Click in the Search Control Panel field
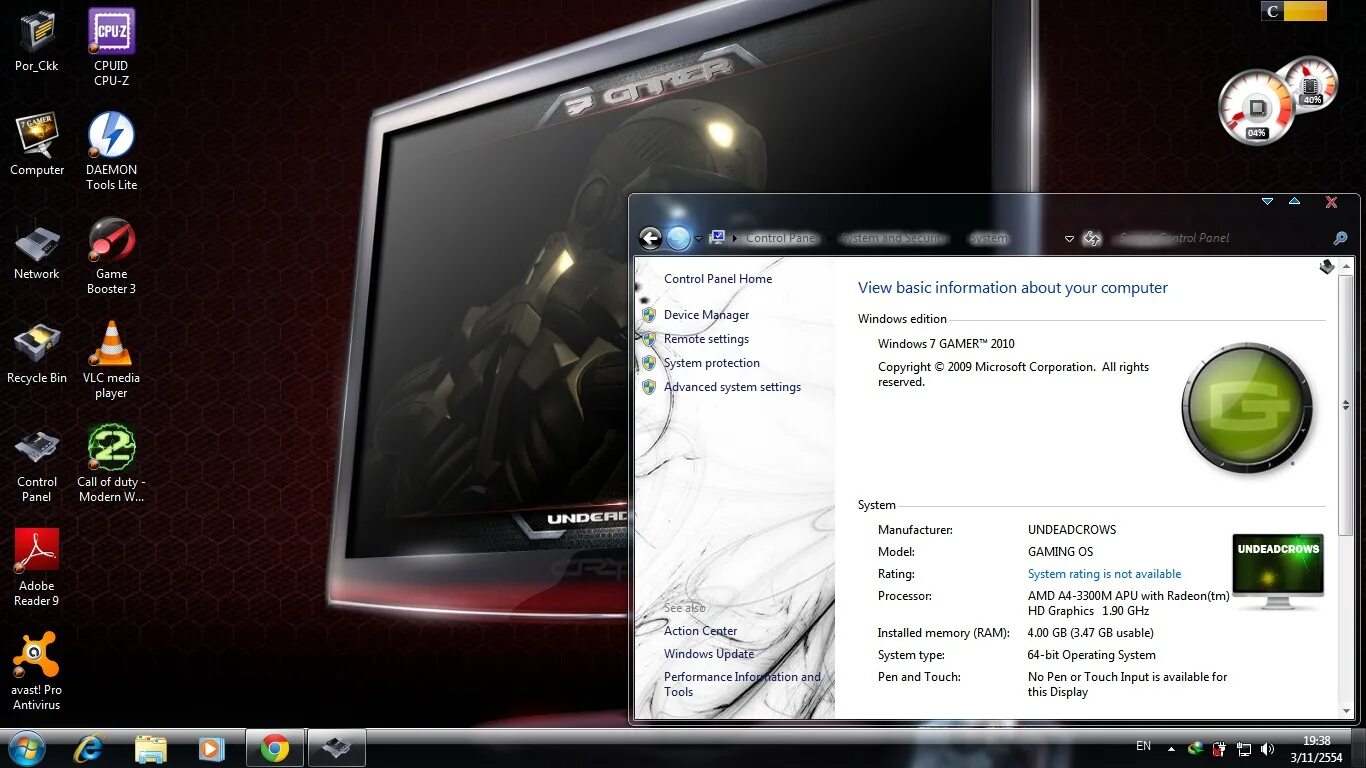 [x=1218, y=238]
